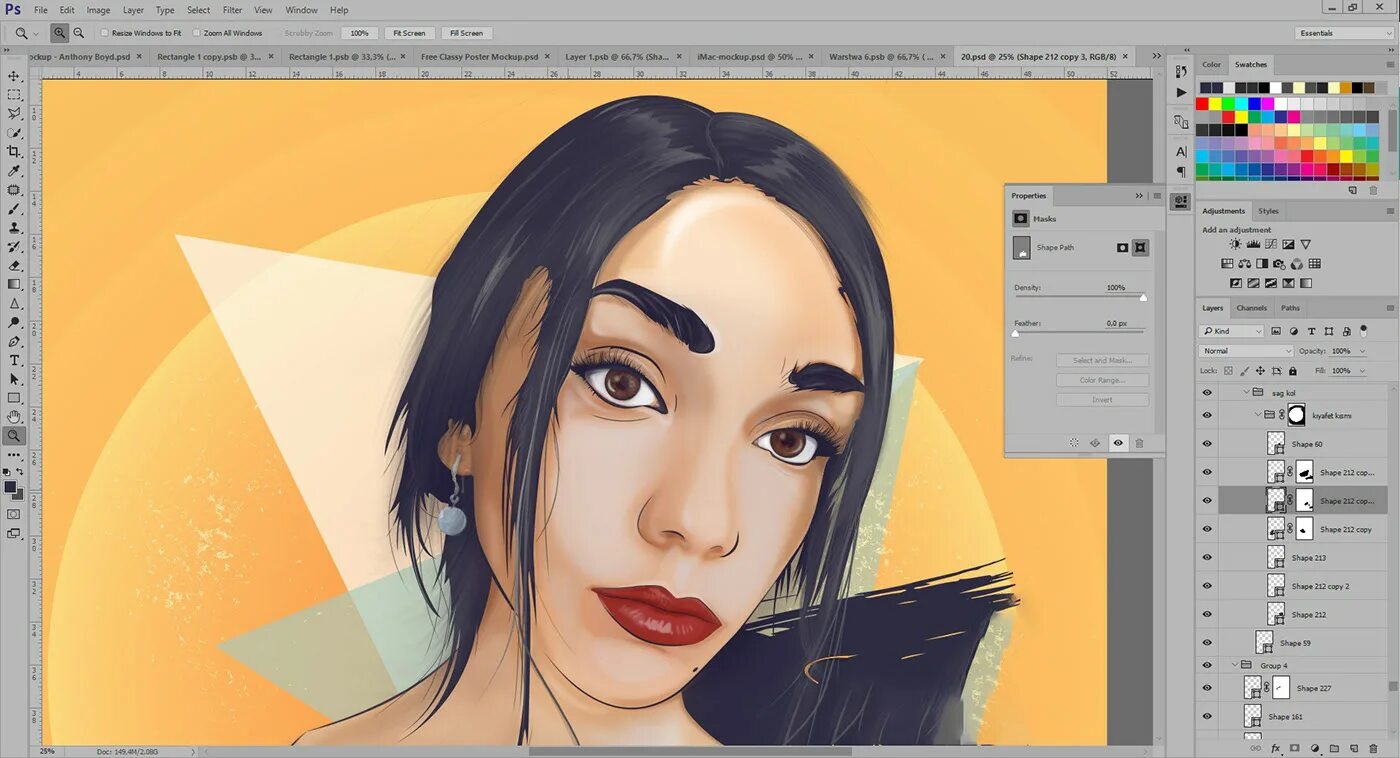Toggle mask visibility eye in Properties panel

1117,443
